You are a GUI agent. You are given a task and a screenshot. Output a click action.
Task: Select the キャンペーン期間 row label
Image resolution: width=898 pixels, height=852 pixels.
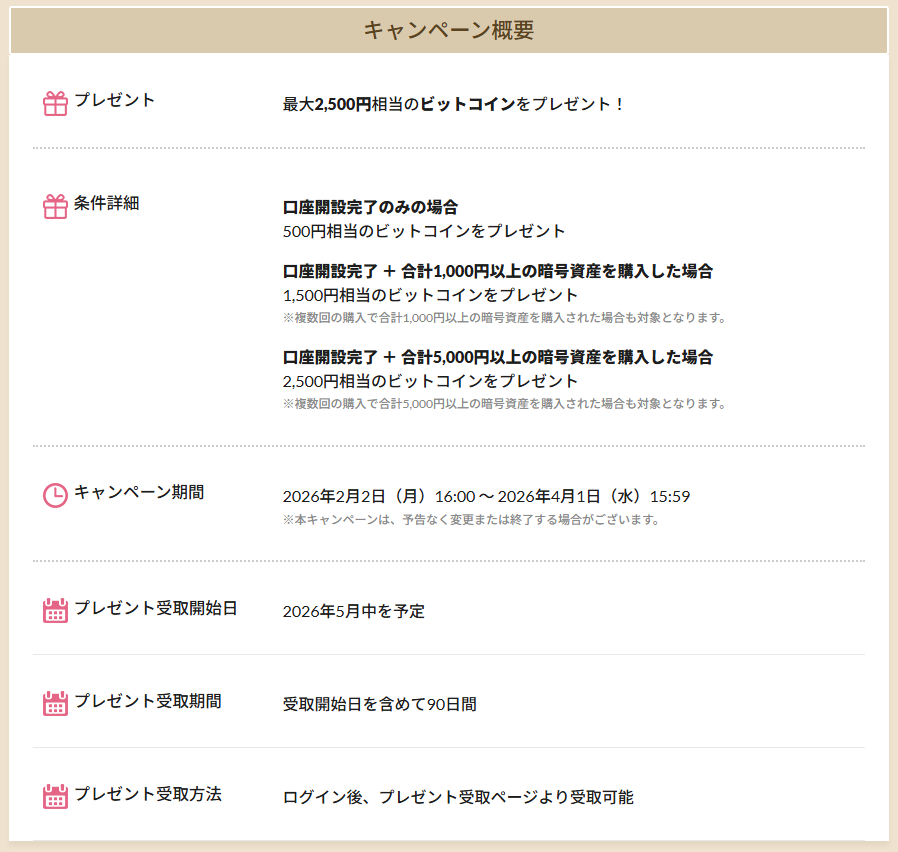coord(138,492)
